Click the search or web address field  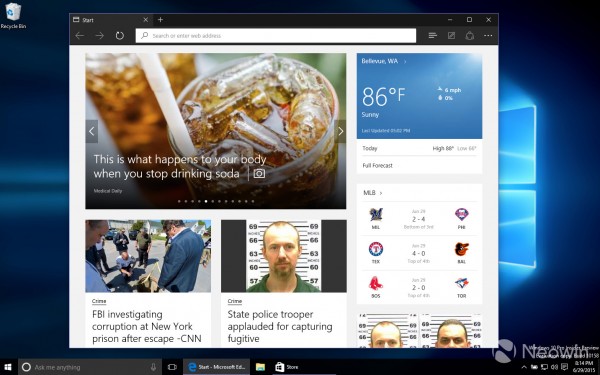276,36
